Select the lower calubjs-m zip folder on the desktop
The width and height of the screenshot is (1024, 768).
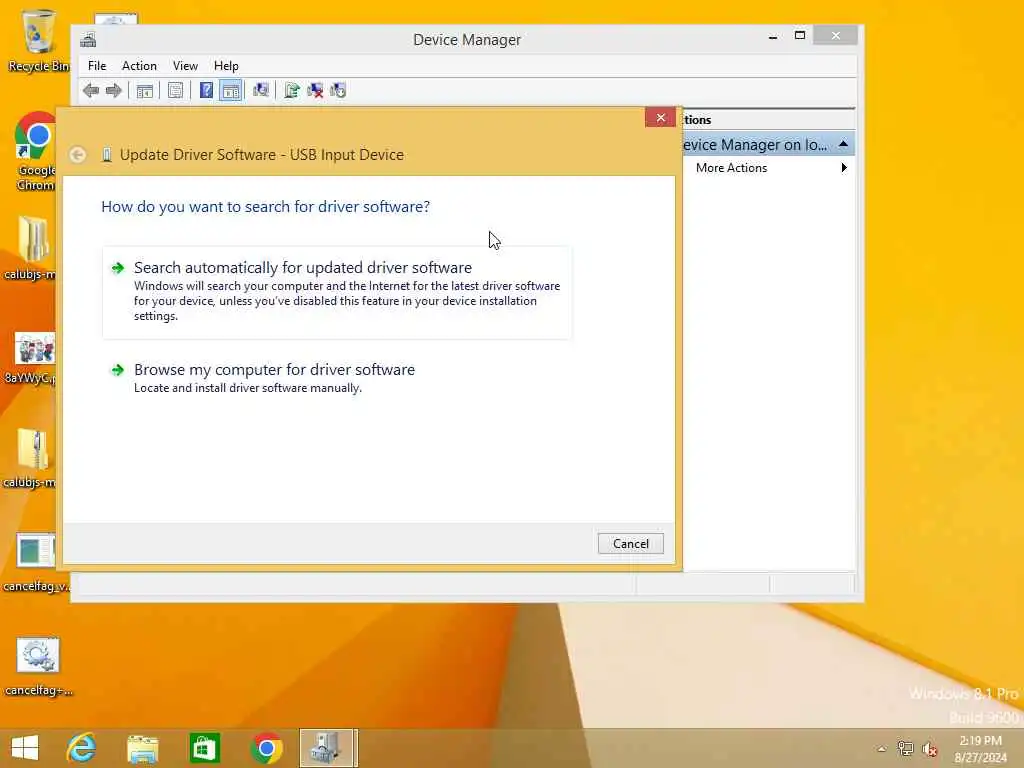[31, 458]
